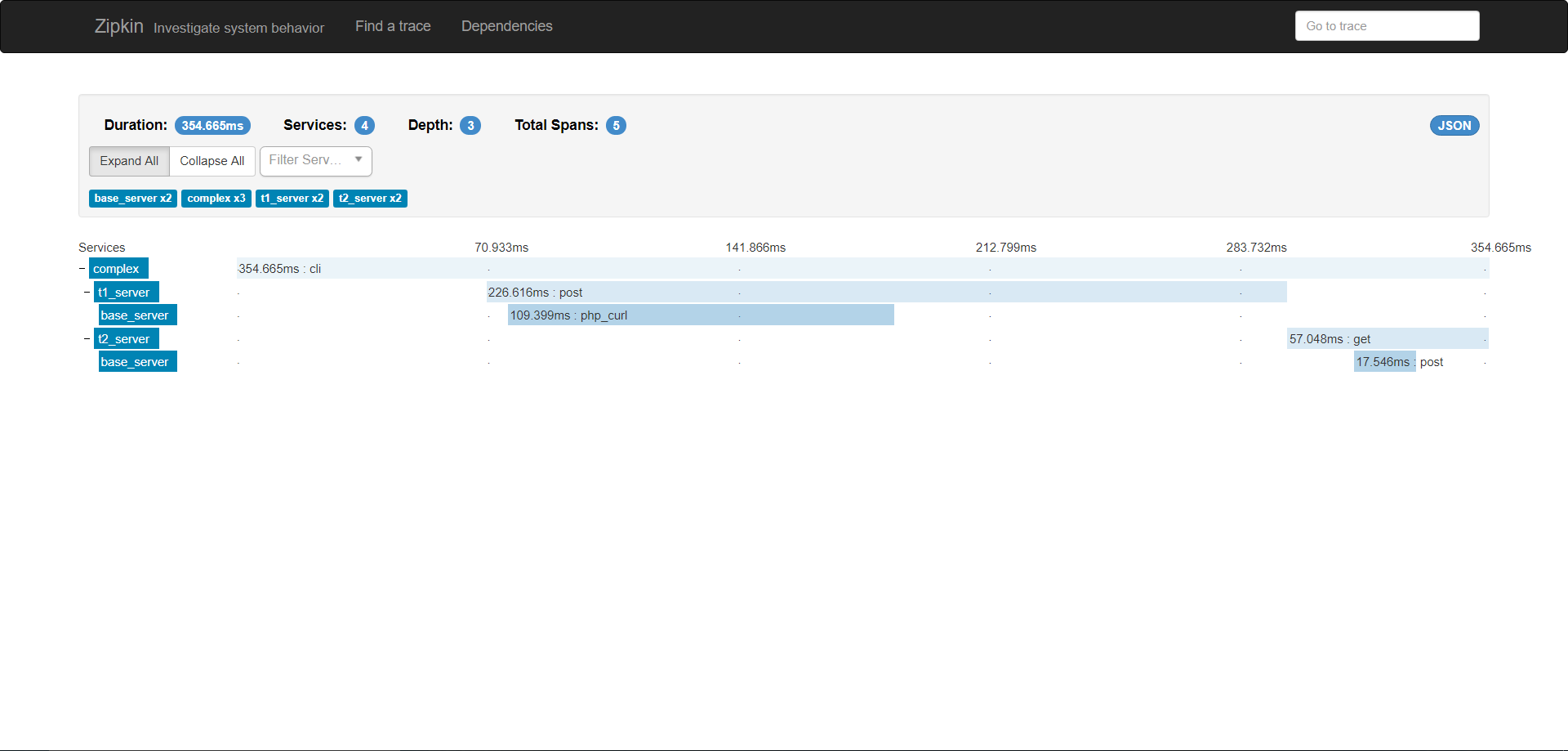The width and height of the screenshot is (1568, 751).
Task: Click the 70.933ms timeline label
Action: (501, 248)
